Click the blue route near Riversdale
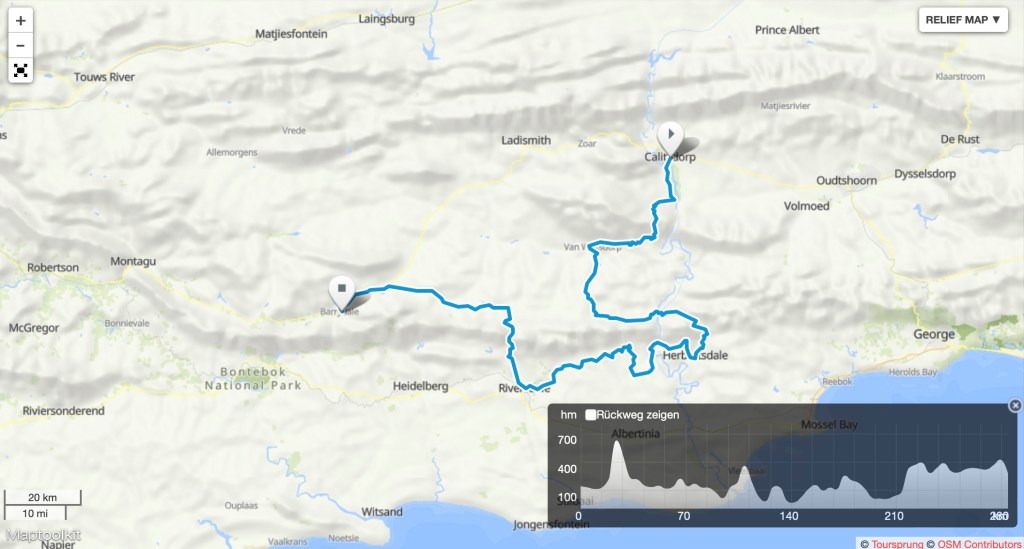The image size is (1024, 549). tap(534, 388)
